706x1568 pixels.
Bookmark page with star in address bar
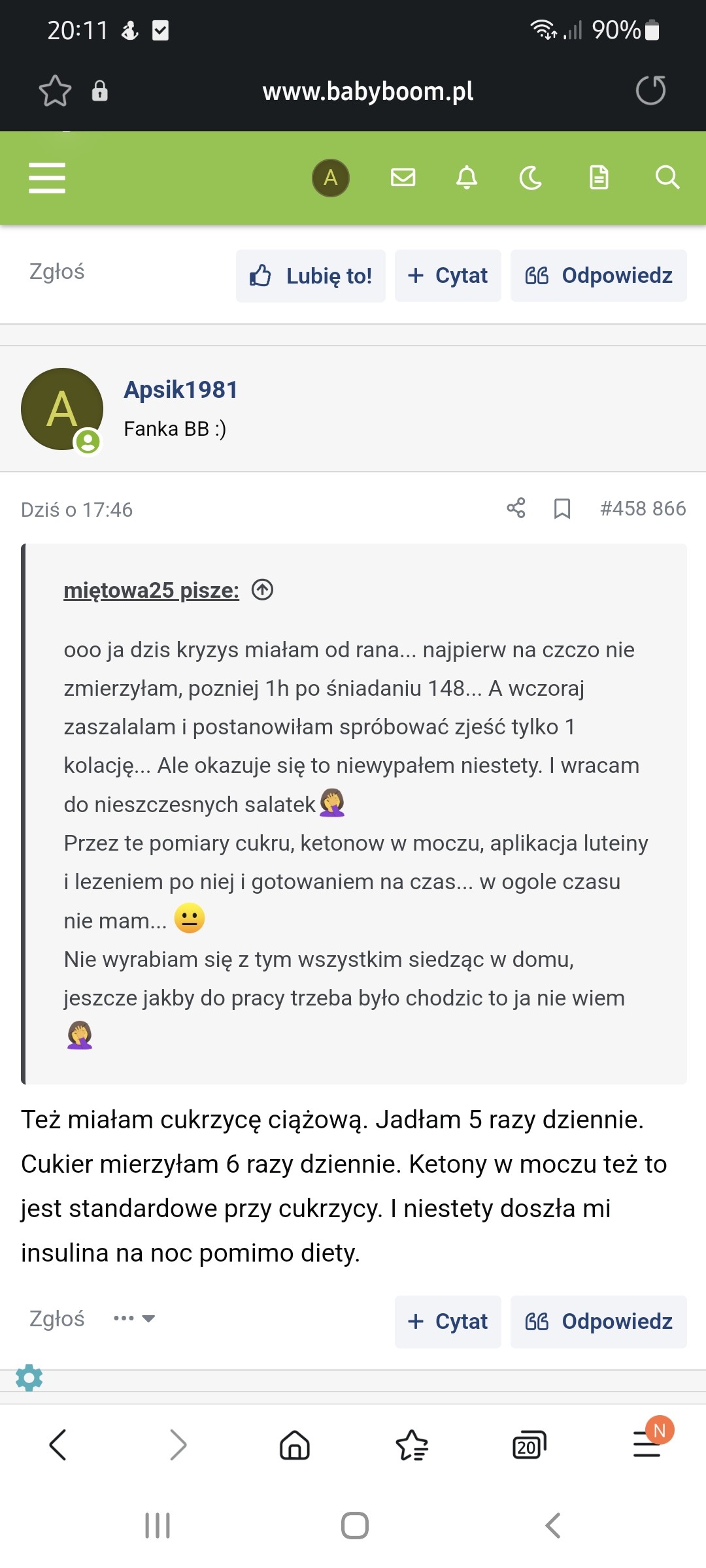pos(55,91)
